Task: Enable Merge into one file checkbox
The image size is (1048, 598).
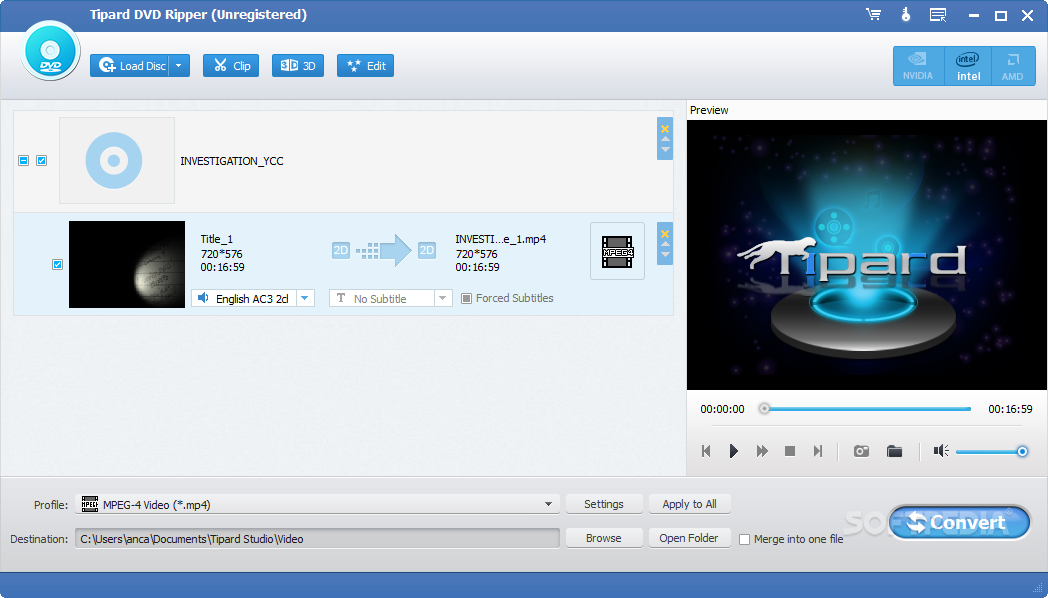Action: (x=745, y=539)
